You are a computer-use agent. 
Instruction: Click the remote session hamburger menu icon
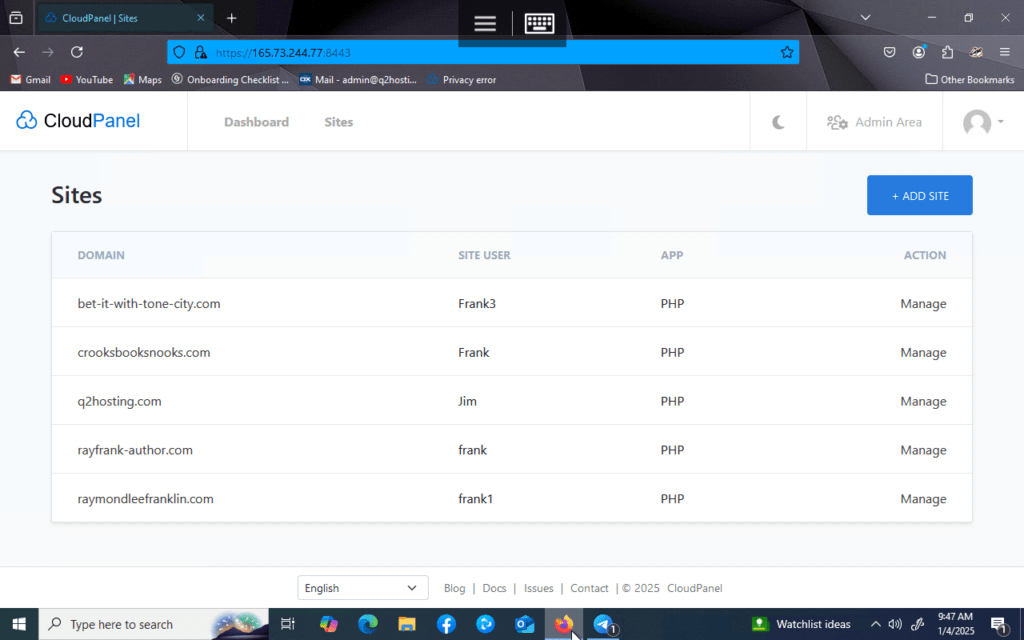coord(485,24)
